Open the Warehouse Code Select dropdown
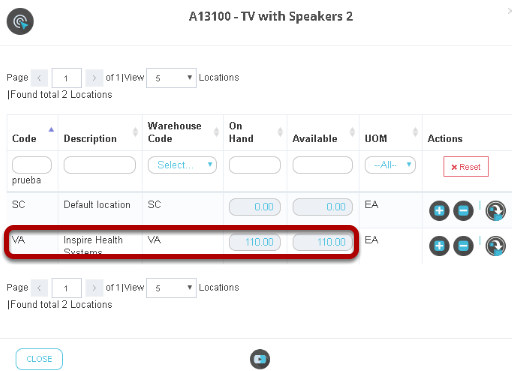The image size is (512, 371). tap(182, 165)
